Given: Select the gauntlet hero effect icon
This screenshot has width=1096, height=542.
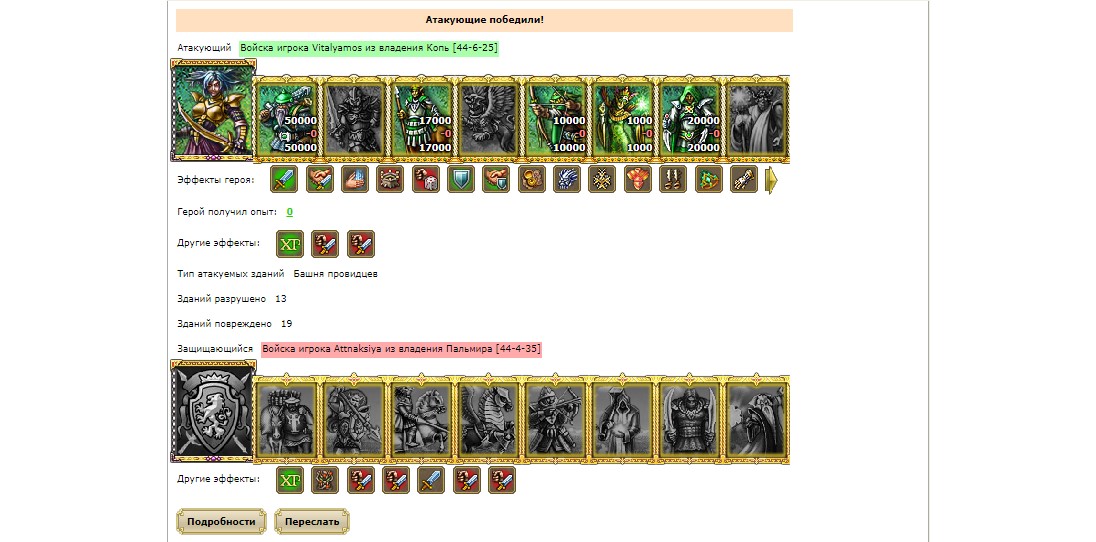Looking at the screenshot, I should (744, 179).
